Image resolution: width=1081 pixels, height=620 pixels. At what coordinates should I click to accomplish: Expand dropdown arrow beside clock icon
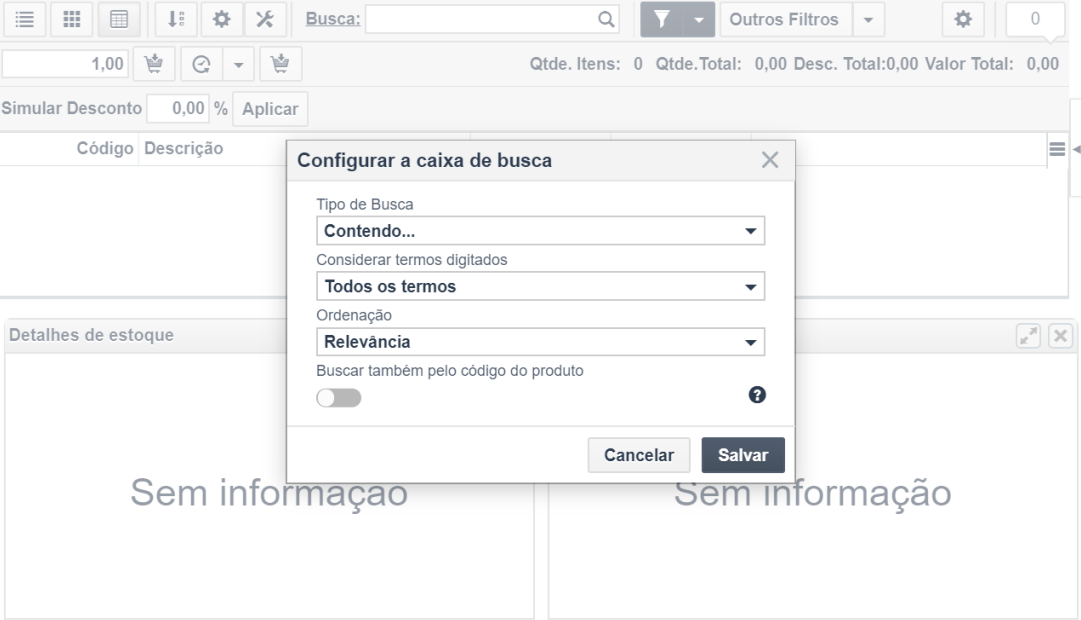pyautogui.click(x=239, y=64)
